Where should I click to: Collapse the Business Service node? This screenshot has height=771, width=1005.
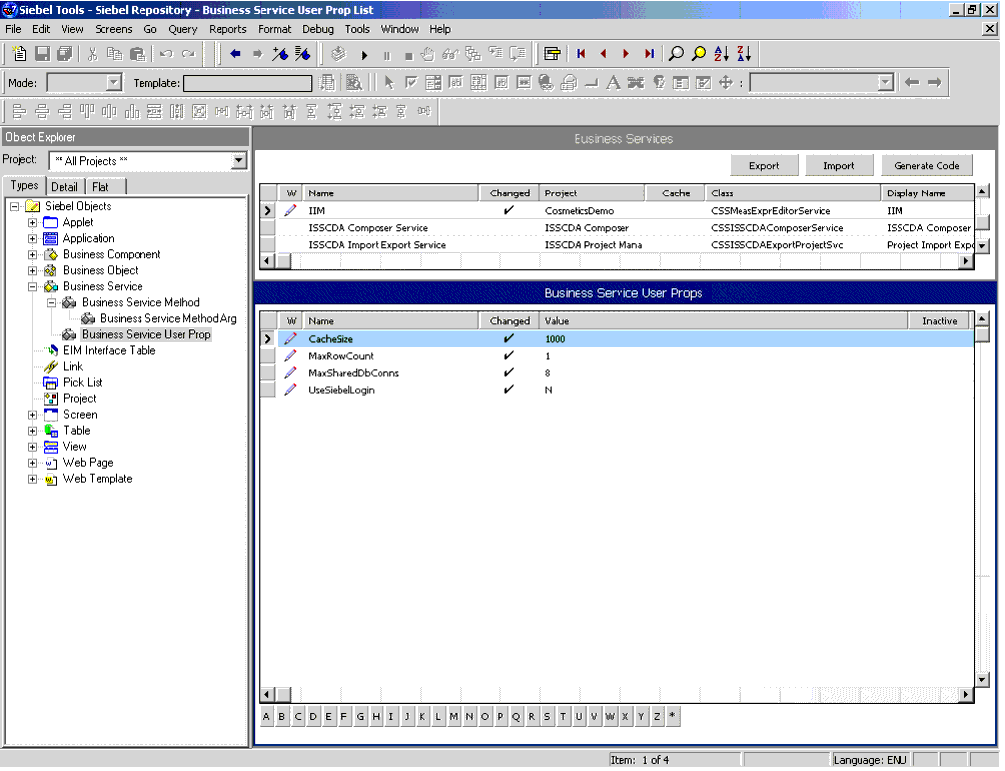pos(32,287)
